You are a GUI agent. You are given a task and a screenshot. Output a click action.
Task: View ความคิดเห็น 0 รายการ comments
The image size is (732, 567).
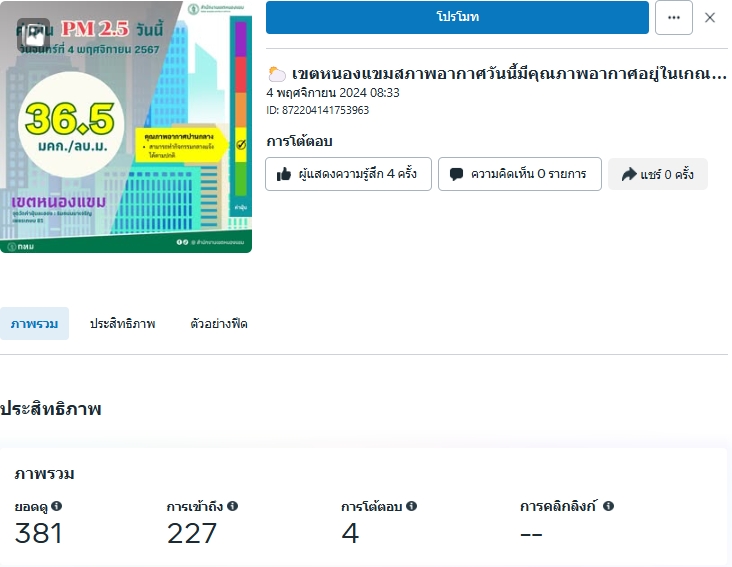pyautogui.click(x=520, y=174)
